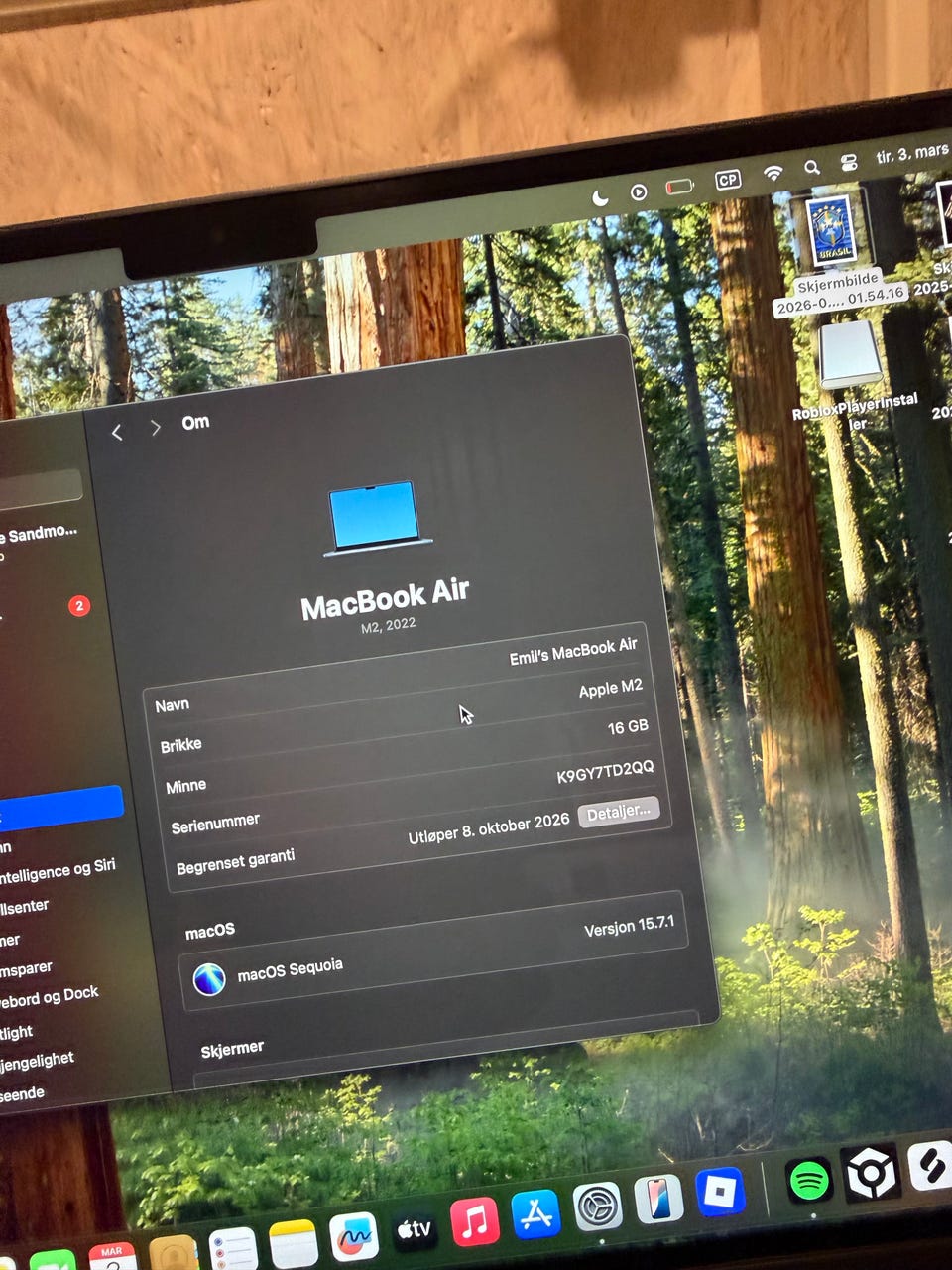Launch Roblox from the Dock
Viewport: 952px width, 1270px height.
(721, 1192)
